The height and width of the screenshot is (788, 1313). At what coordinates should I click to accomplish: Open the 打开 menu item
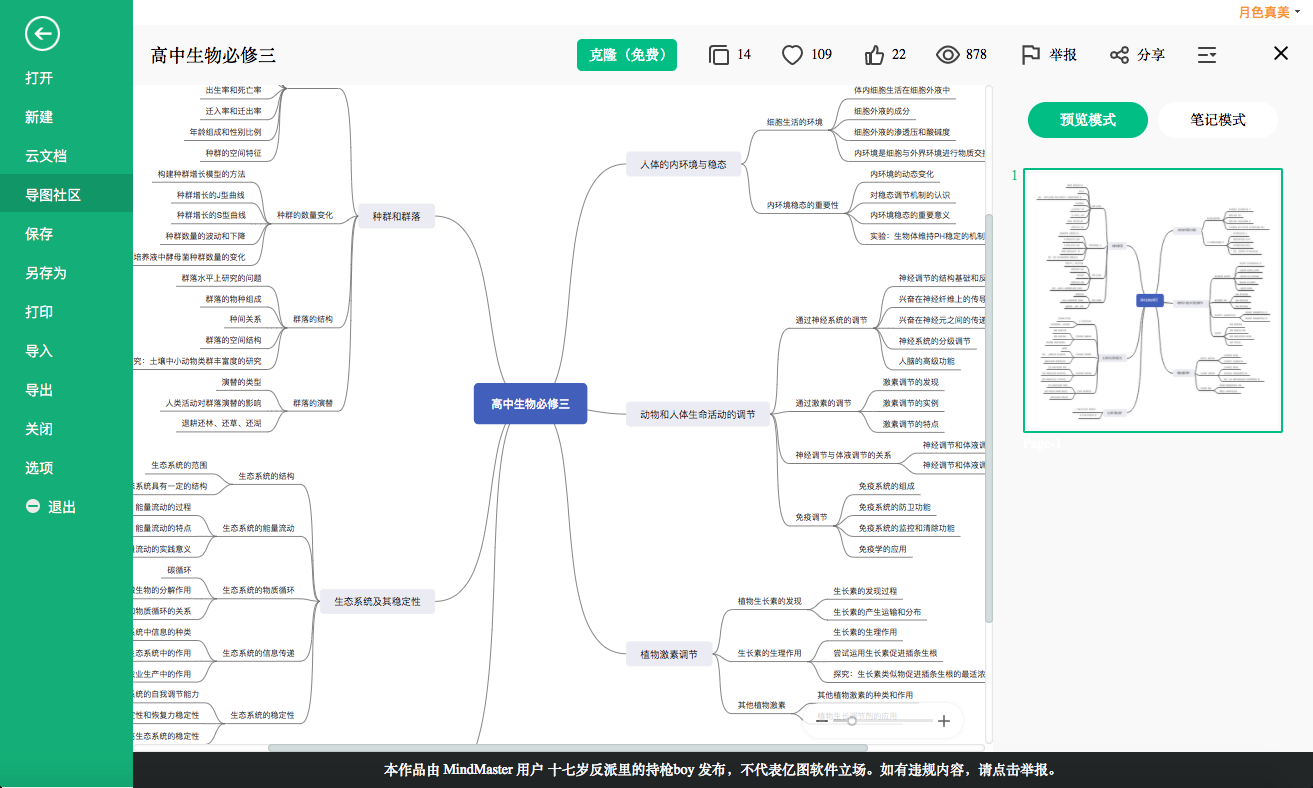tap(66, 78)
